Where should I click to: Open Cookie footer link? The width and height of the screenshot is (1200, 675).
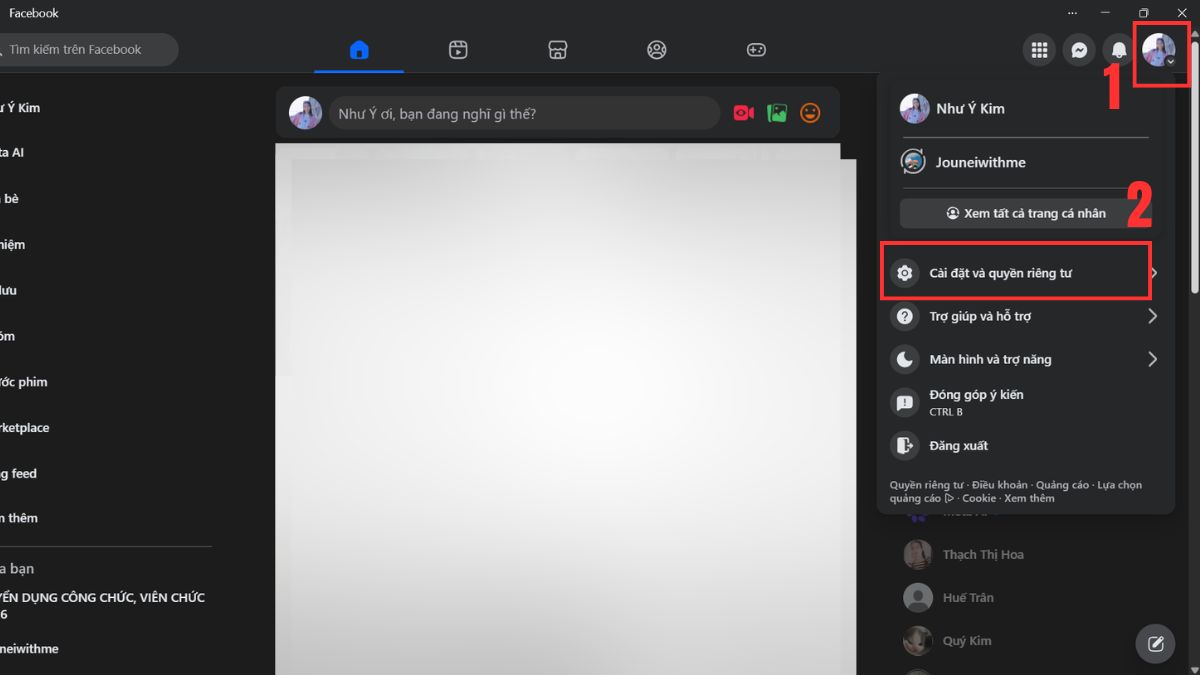coord(979,498)
